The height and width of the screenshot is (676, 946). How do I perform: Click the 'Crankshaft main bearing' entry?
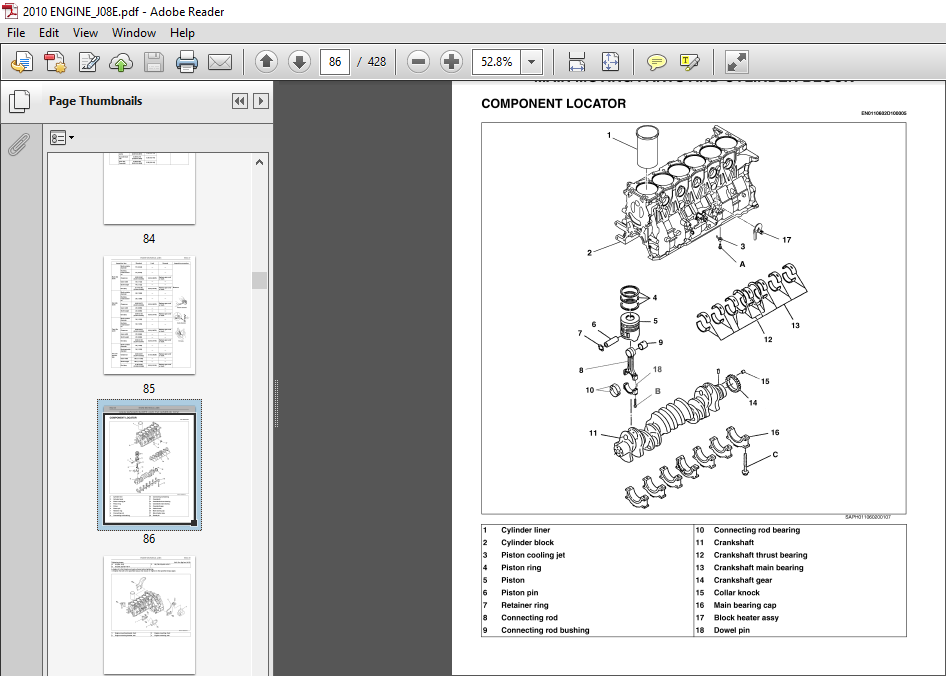click(758, 567)
